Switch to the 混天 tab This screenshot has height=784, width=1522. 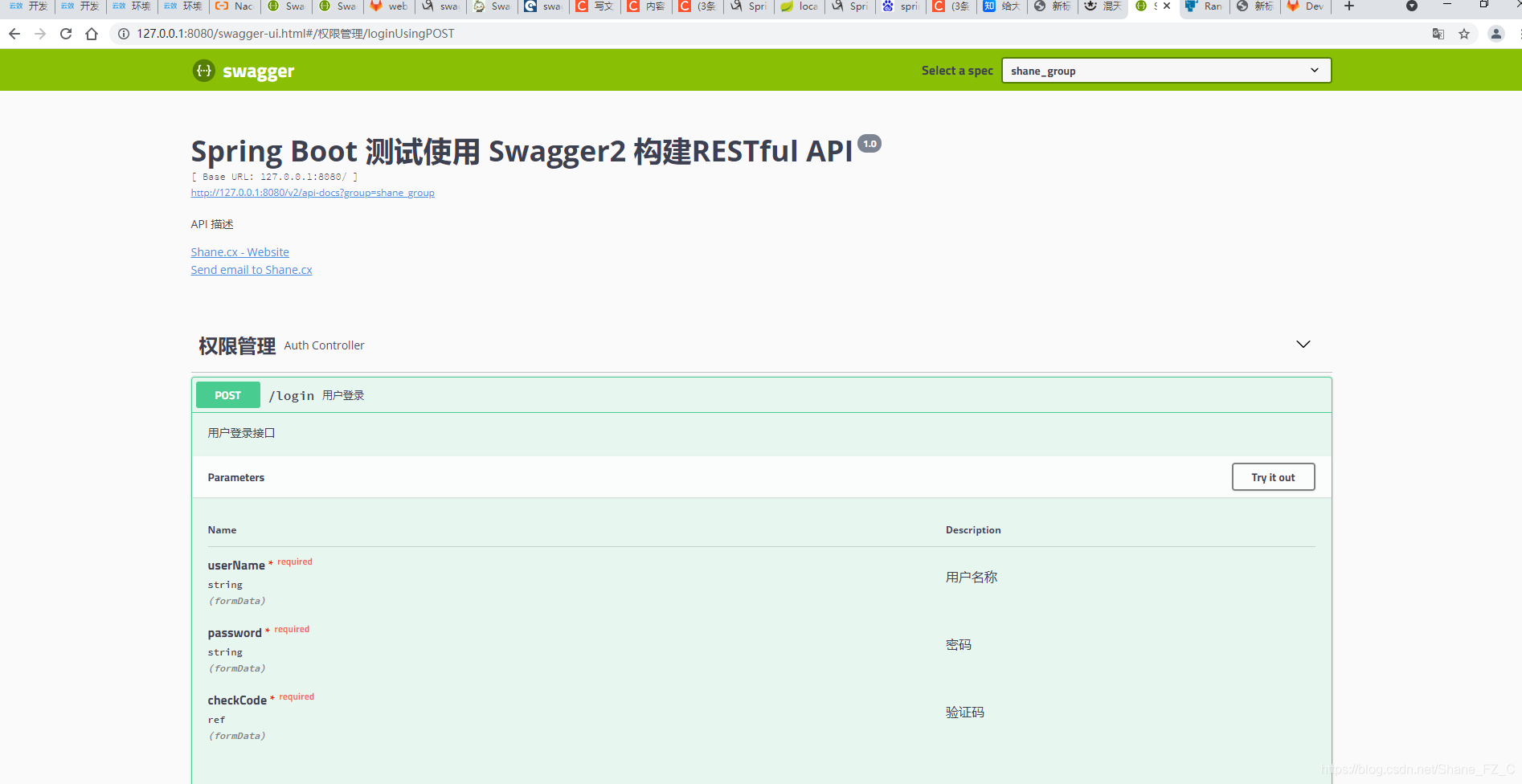coord(1104,6)
